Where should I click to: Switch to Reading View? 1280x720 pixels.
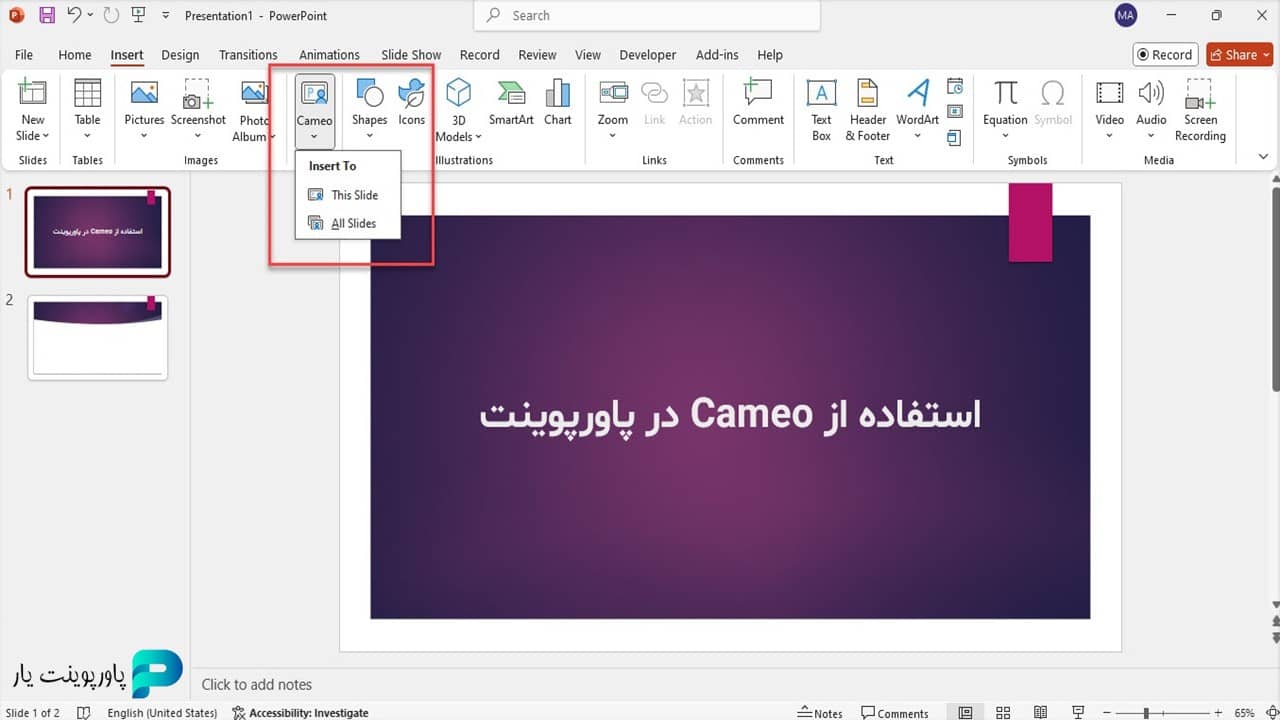pyautogui.click(x=1040, y=712)
